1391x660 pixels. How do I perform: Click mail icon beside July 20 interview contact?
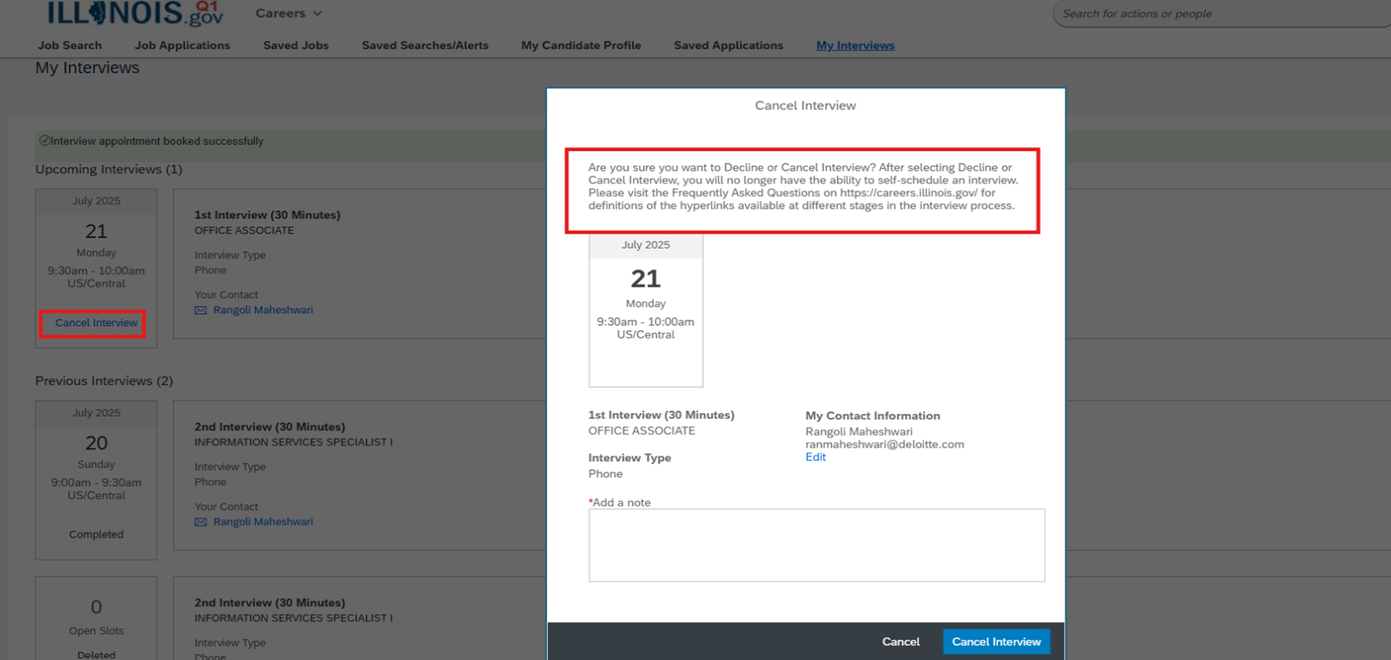[201, 523]
